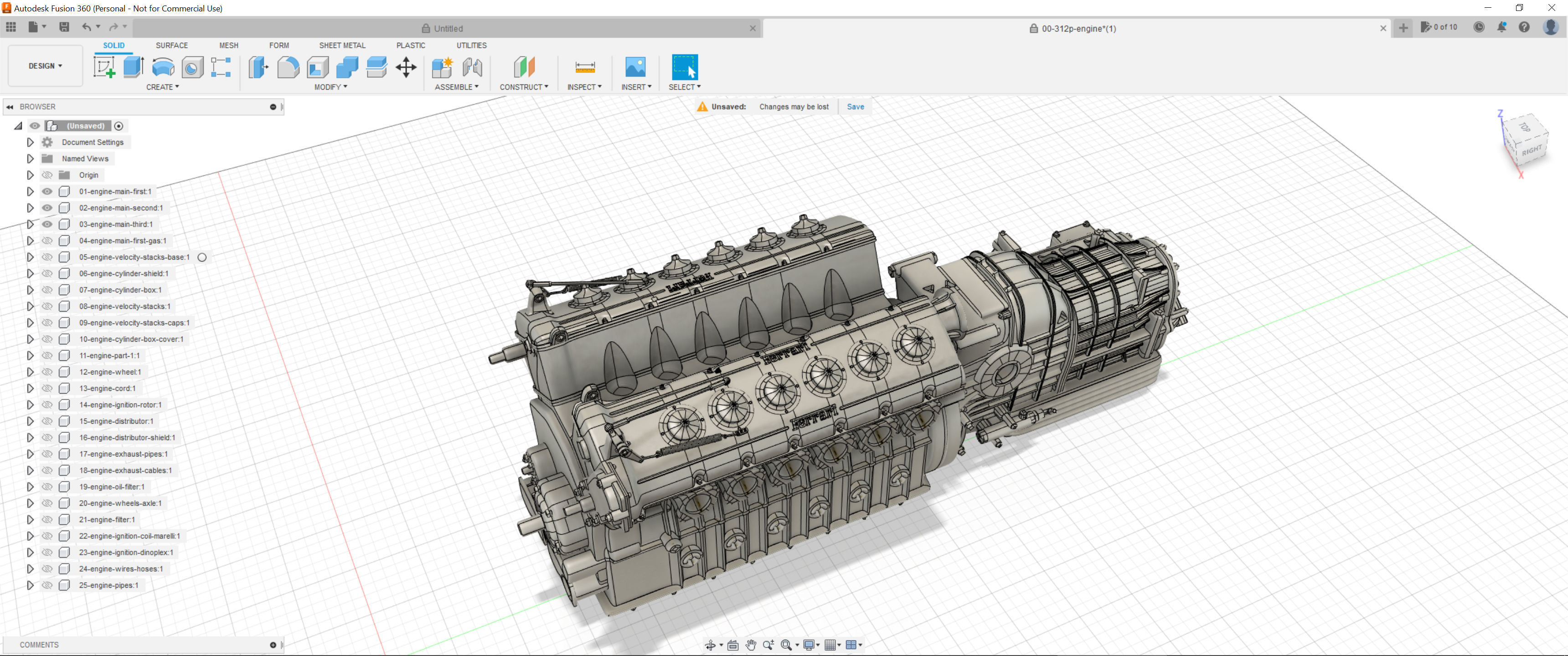Click the Pan hand icon in navigation bar

click(x=751, y=645)
